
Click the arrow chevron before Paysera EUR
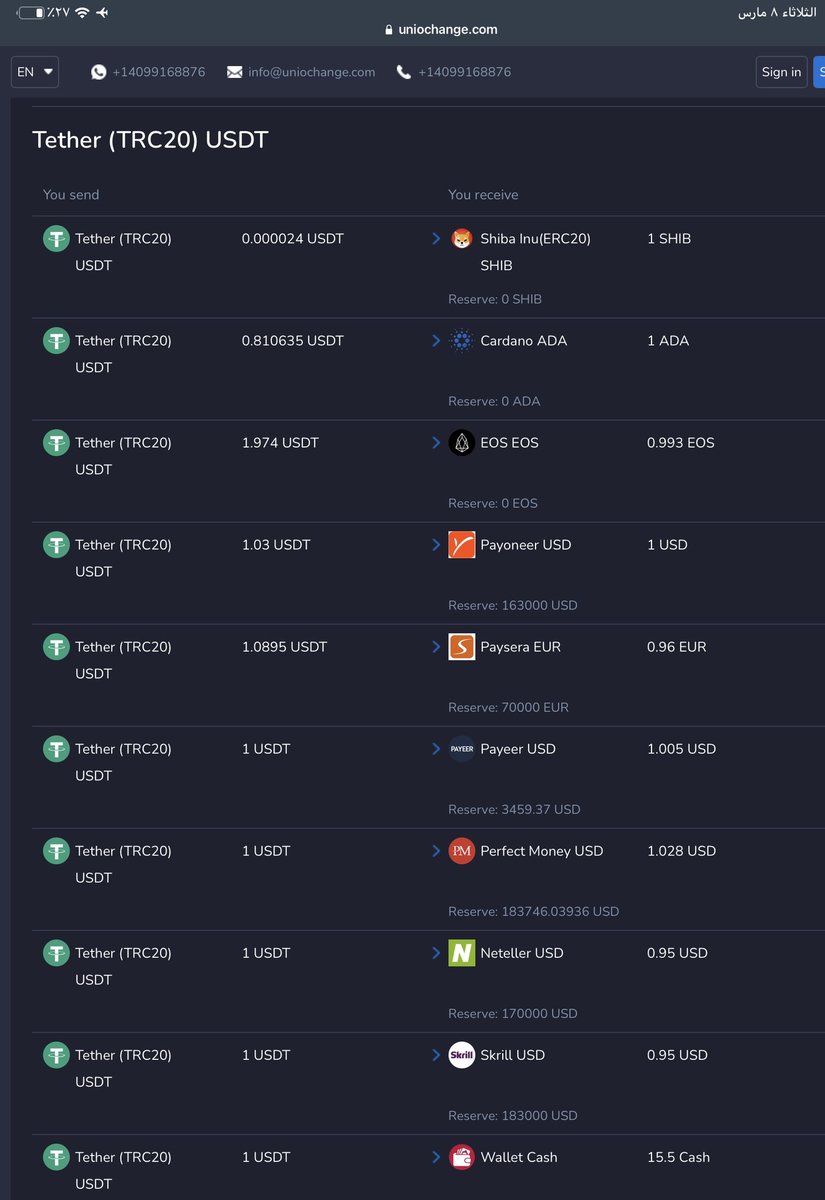click(x=436, y=647)
